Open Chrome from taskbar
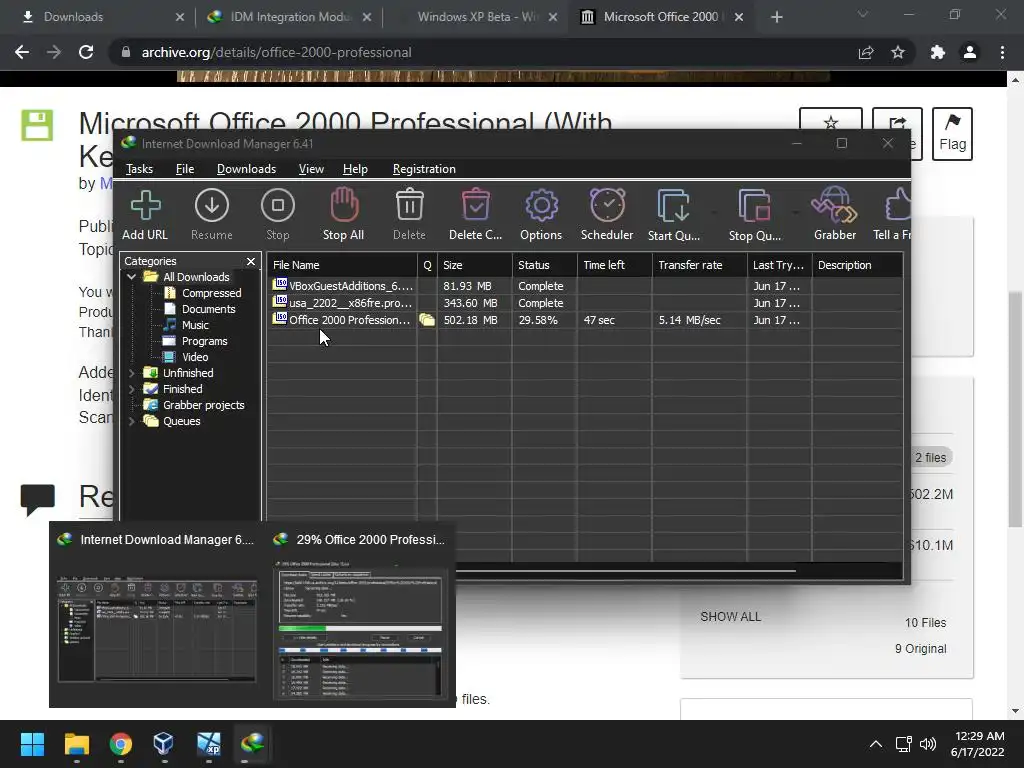Image resolution: width=1024 pixels, height=768 pixels. click(x=121, y=744)
